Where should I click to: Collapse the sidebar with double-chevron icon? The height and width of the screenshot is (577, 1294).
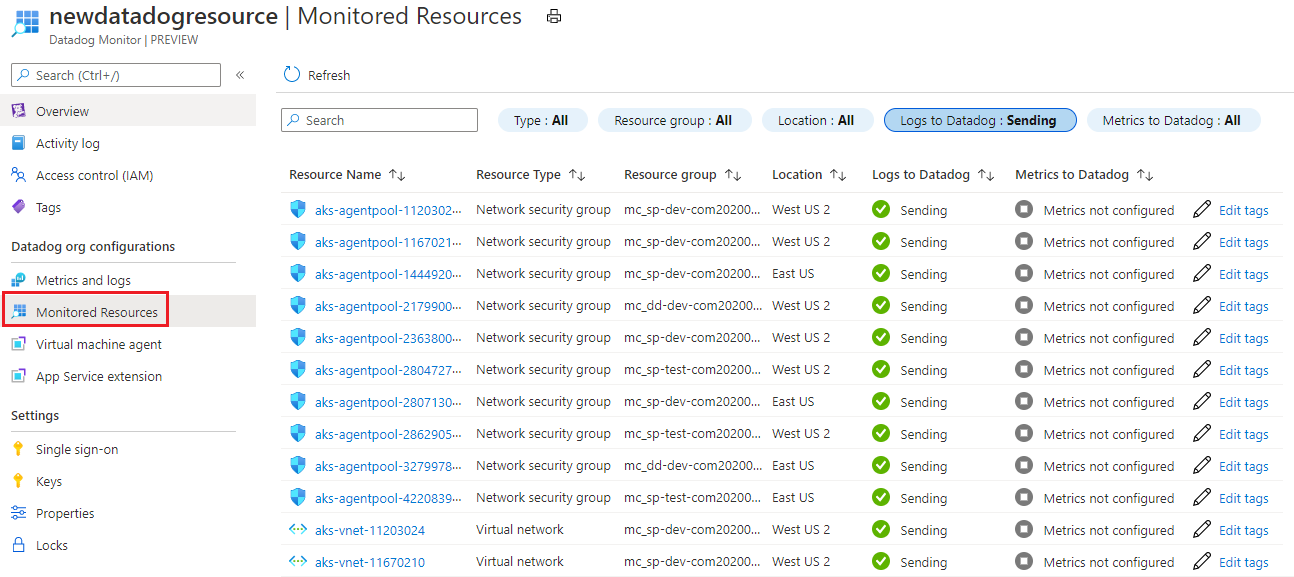[x=240, y=75]
